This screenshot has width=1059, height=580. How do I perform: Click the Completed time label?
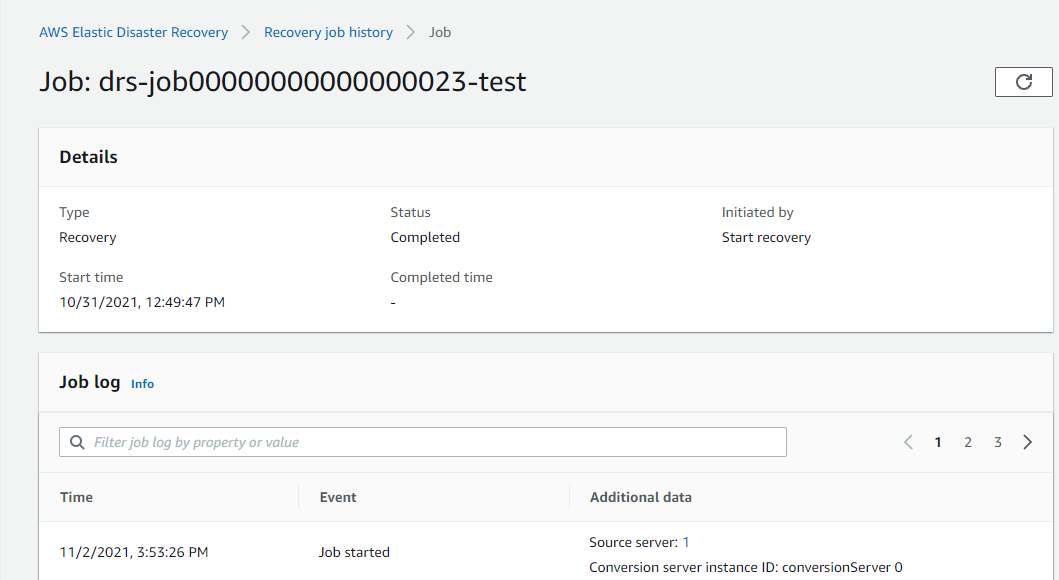442,277
